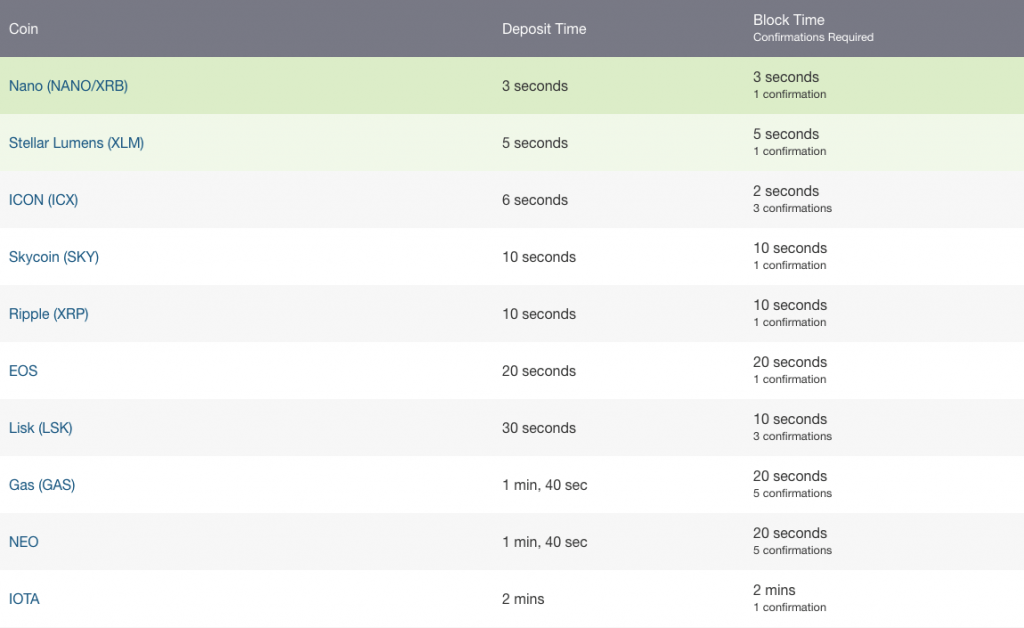Click NEO's 5 confirmations text

click(792, 550)
